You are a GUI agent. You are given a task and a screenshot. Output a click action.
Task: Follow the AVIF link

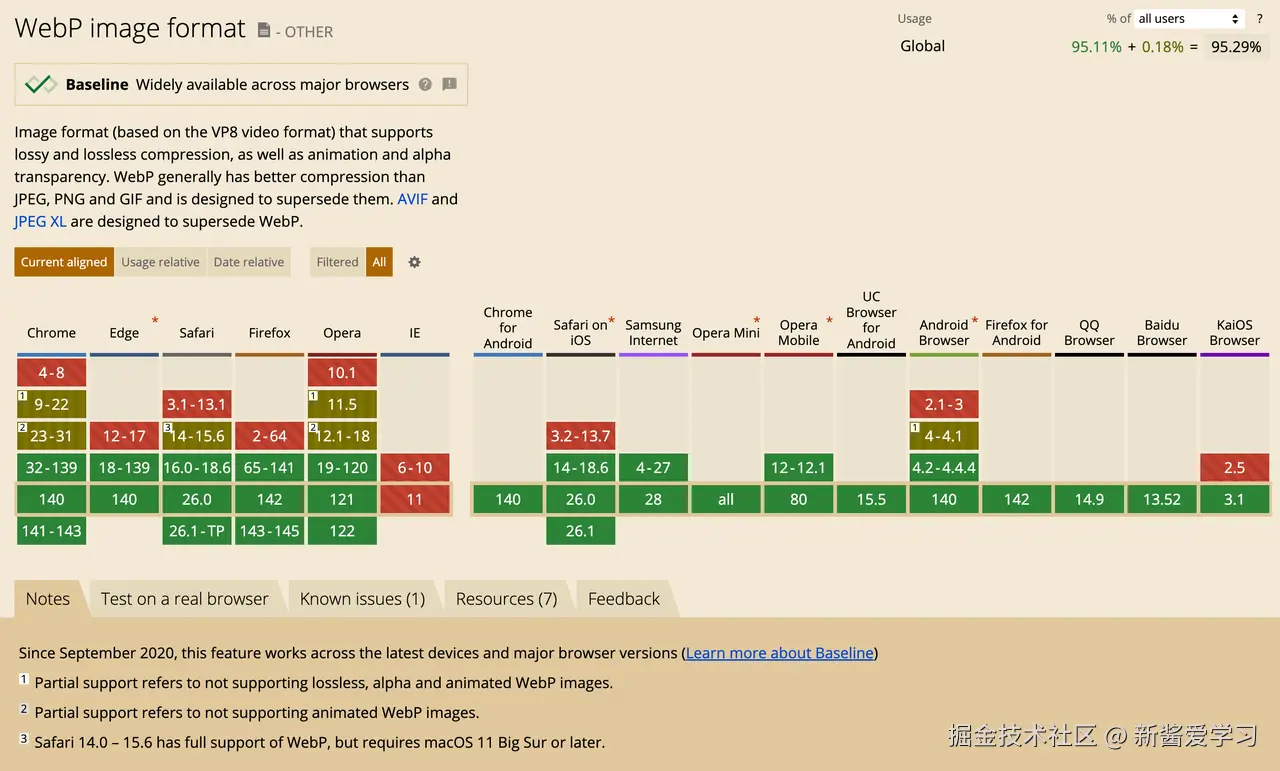coord(412,199)
